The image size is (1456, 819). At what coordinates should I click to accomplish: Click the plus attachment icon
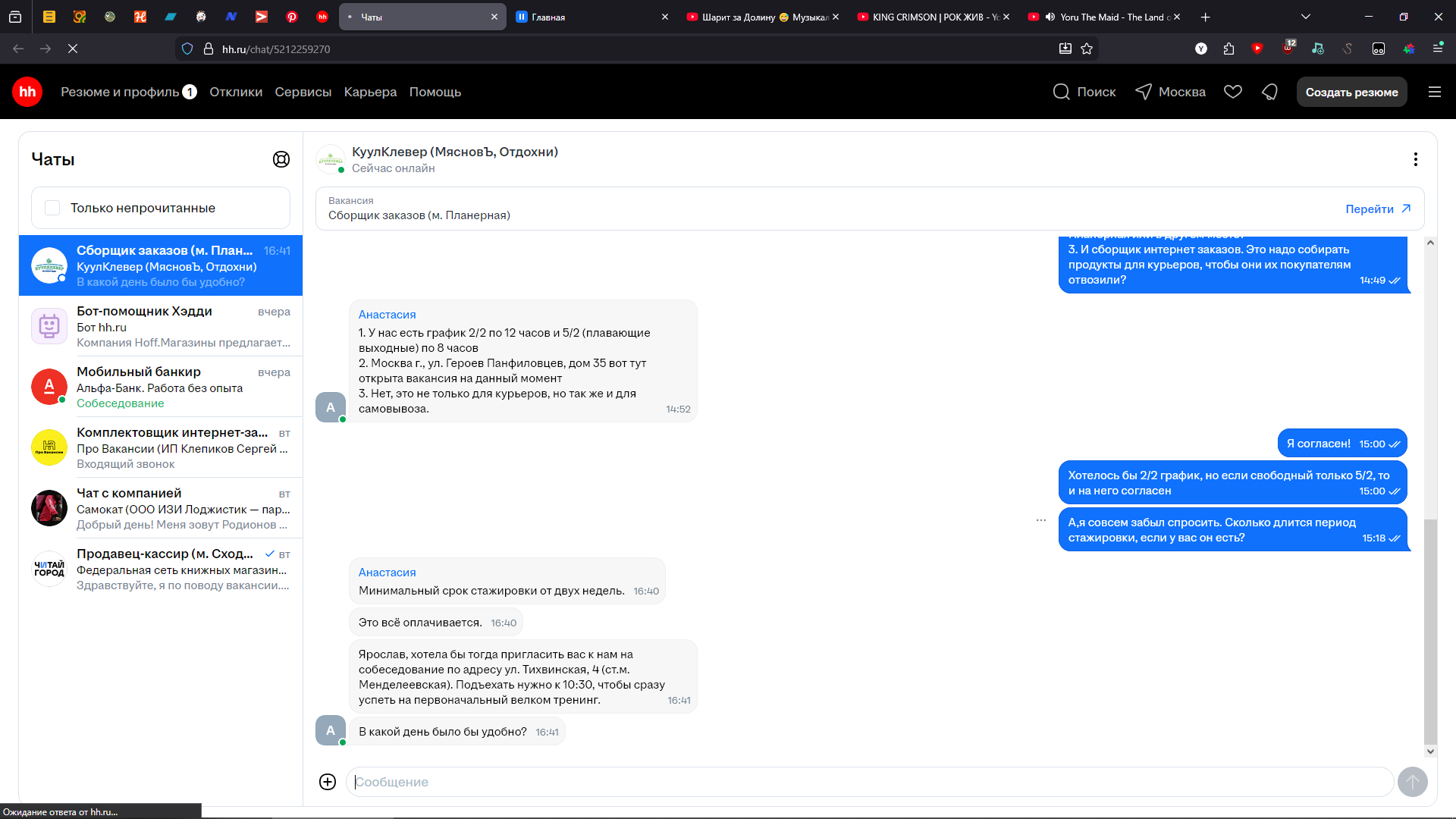coord(328,782)
